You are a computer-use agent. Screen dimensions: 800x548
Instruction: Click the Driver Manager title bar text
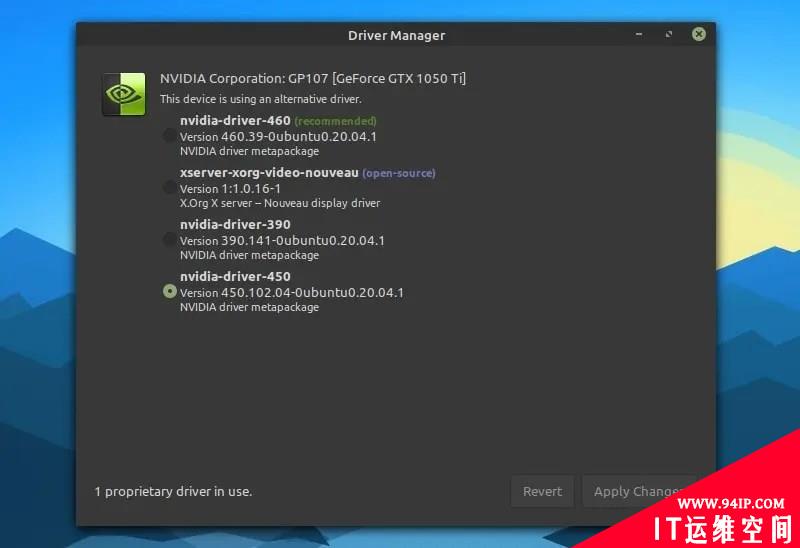pos(396,35)
